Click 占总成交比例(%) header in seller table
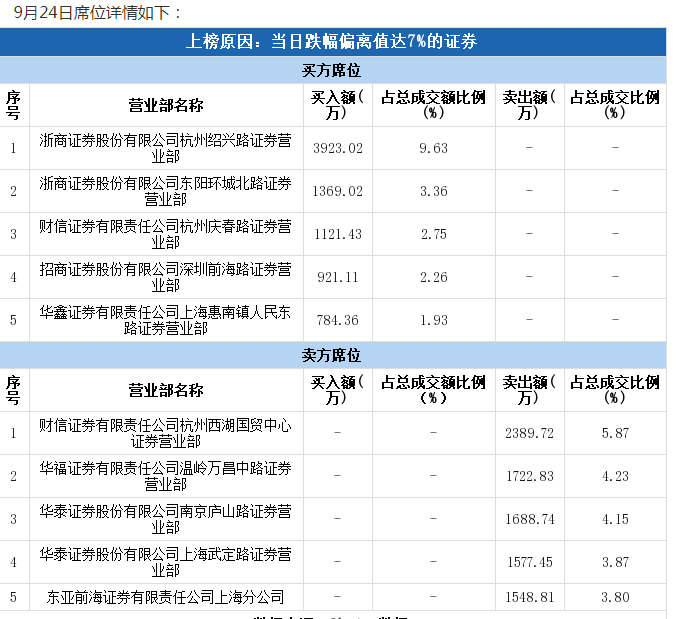 pos(615,390)
